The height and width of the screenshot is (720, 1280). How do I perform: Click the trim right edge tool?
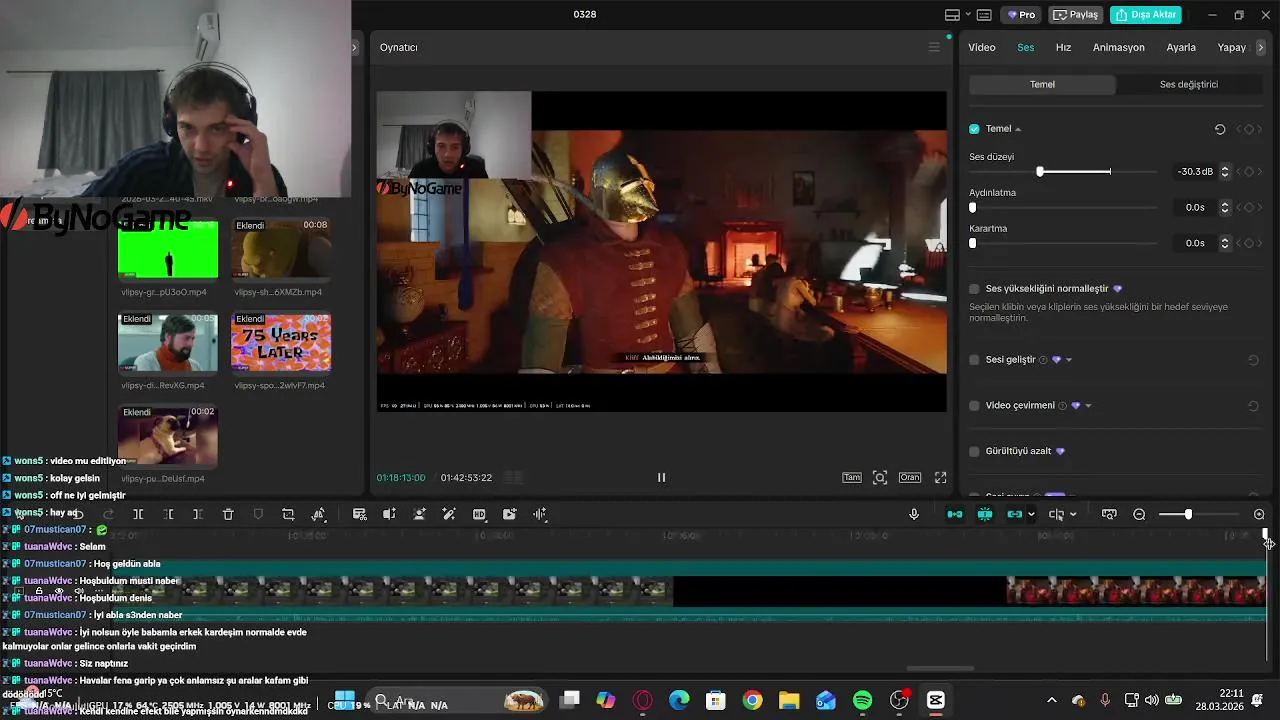[198, 514]
